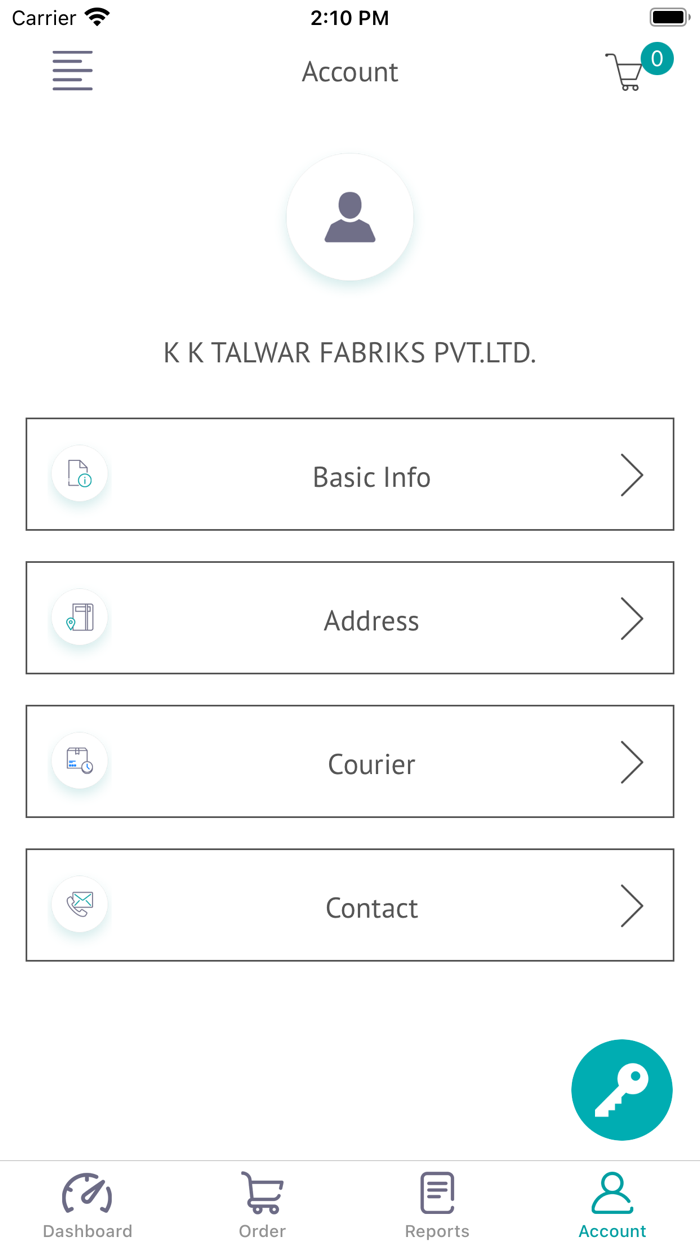Switch to the Dashboard tab
Screen dimensions: 700x1244
click(88, 1204)
